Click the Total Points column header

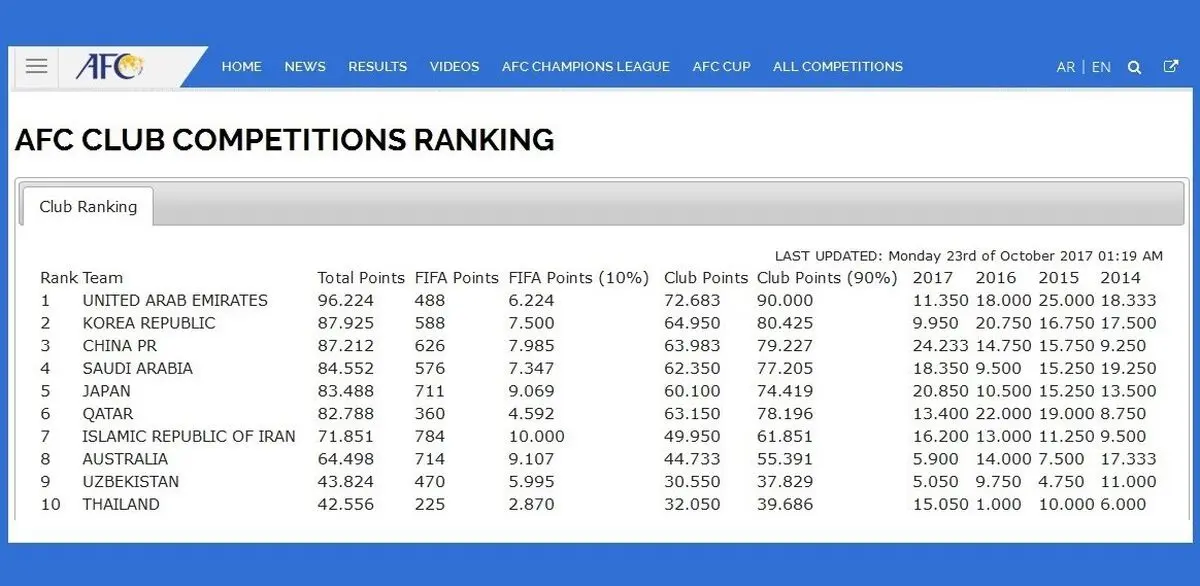pyautogui.click(x=361, y=278)
